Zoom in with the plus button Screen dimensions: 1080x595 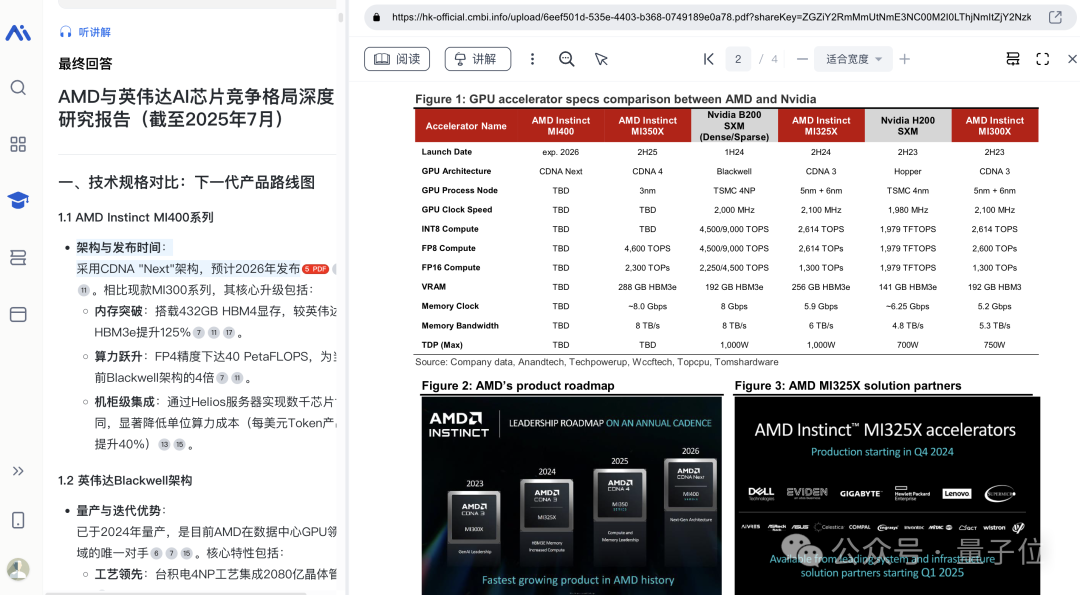(x=905, y=59)
